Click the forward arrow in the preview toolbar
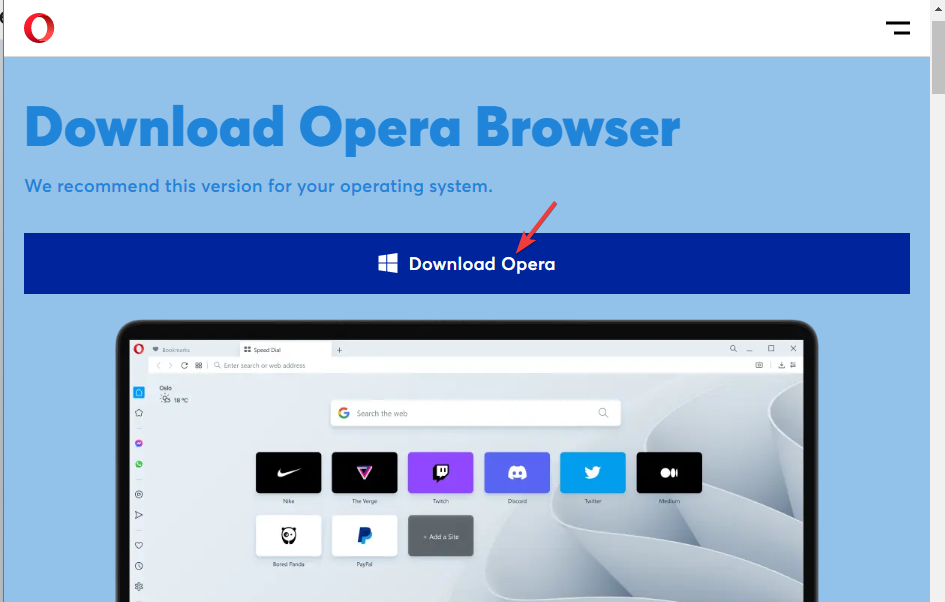Screen dimensions: 945x602 (171, 365)
